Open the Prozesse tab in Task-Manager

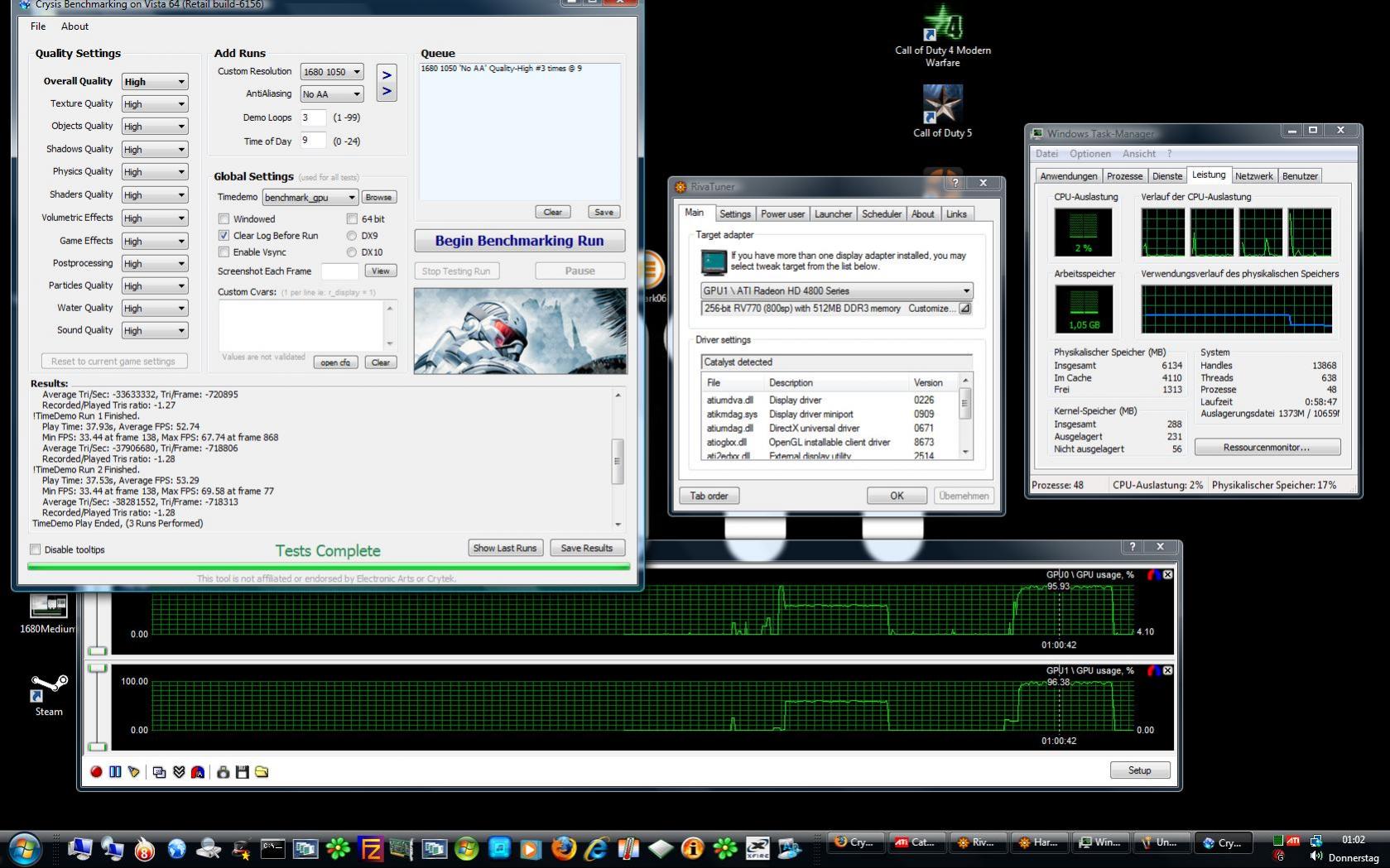1124,176
